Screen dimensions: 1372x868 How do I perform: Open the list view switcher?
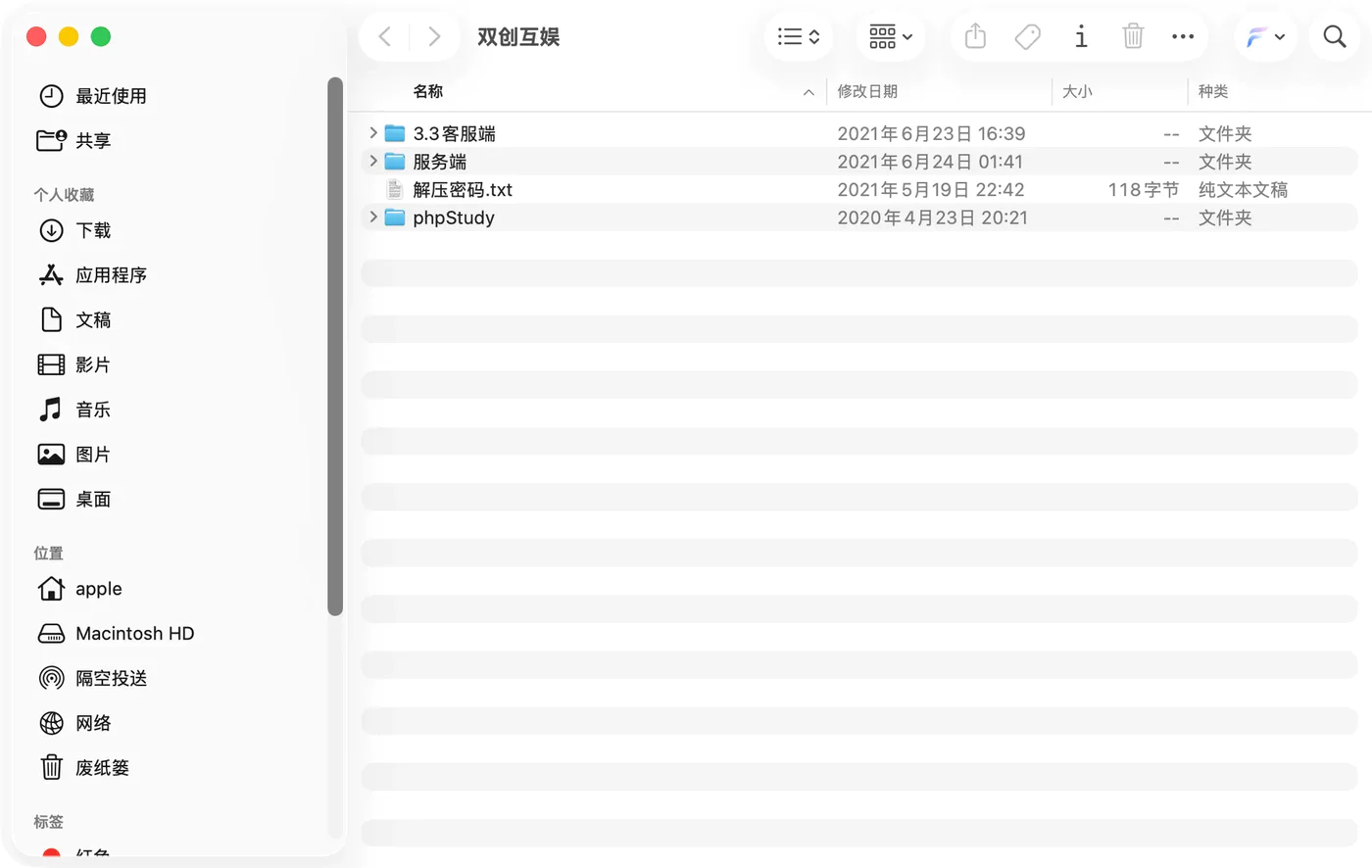(x=799, y=37)
